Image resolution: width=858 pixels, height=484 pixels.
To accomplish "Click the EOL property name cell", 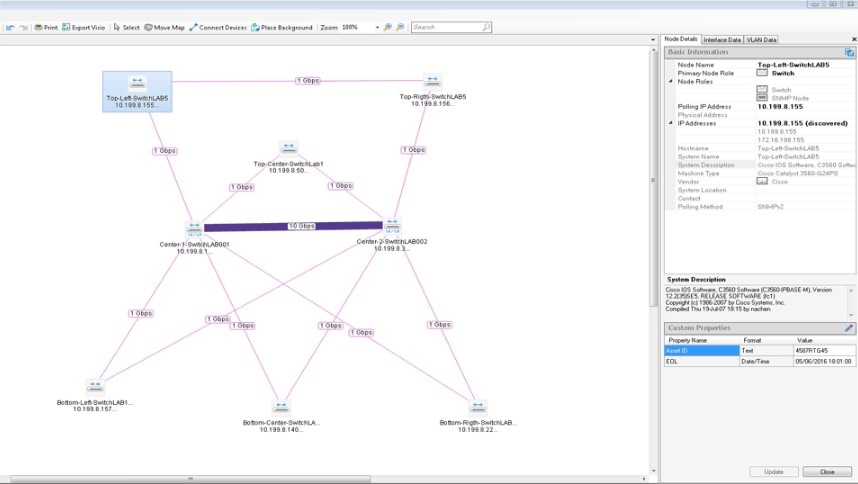I will coord(702,361).
